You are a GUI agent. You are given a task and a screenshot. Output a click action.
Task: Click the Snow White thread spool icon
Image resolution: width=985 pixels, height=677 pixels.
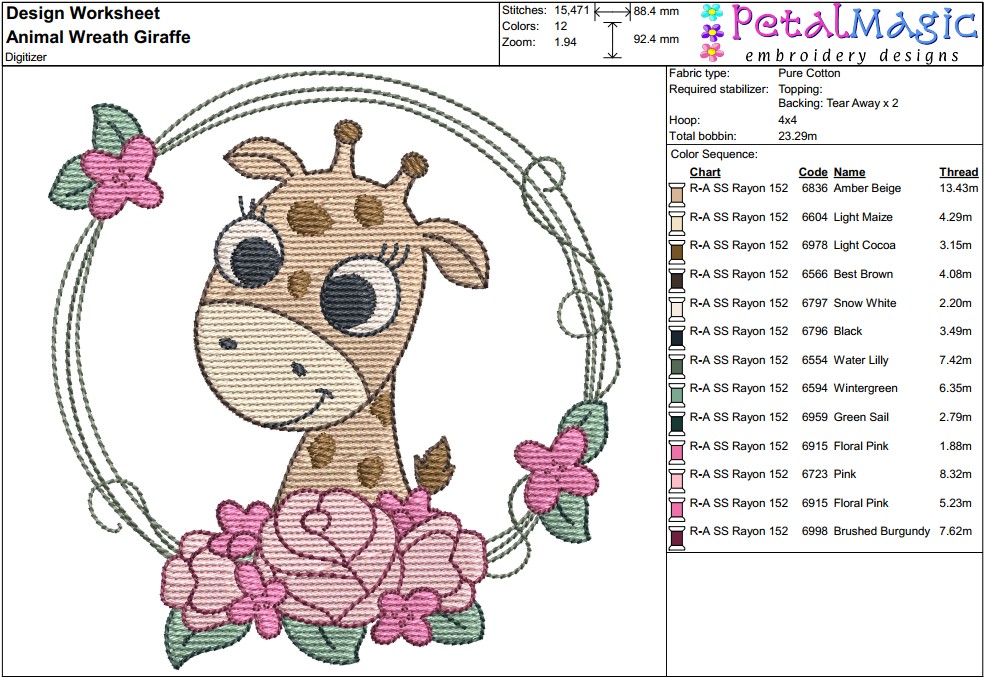pyautogui.click(x=677, y=308)
